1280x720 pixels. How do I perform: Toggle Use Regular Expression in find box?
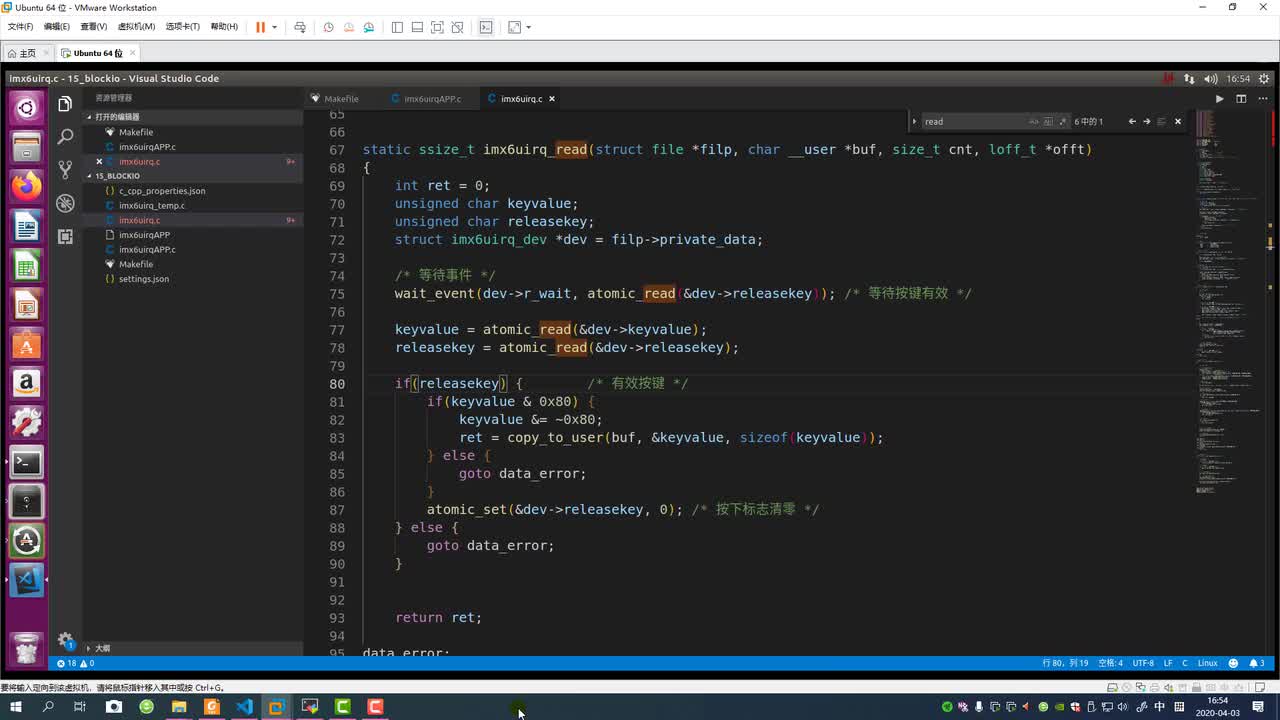[1063, 121]
